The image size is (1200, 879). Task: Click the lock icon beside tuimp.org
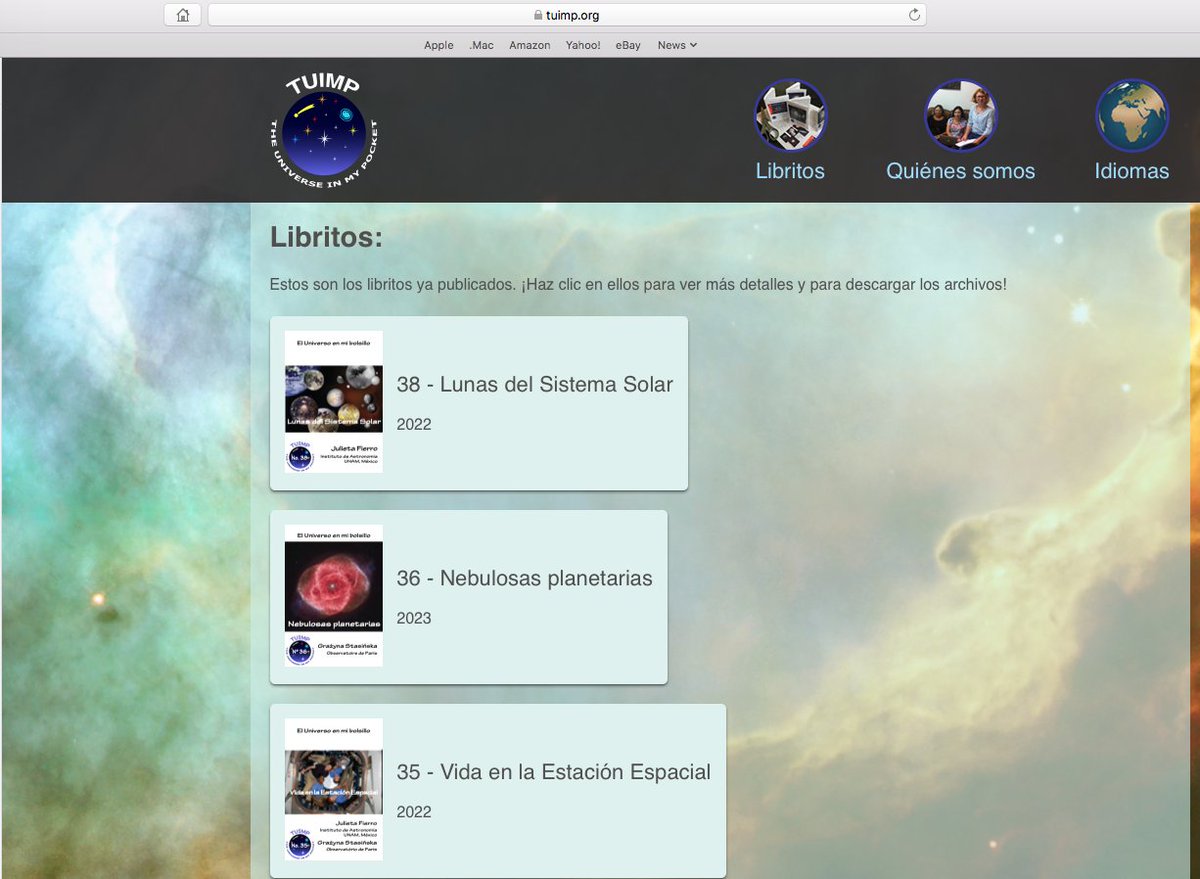point(538,15)
